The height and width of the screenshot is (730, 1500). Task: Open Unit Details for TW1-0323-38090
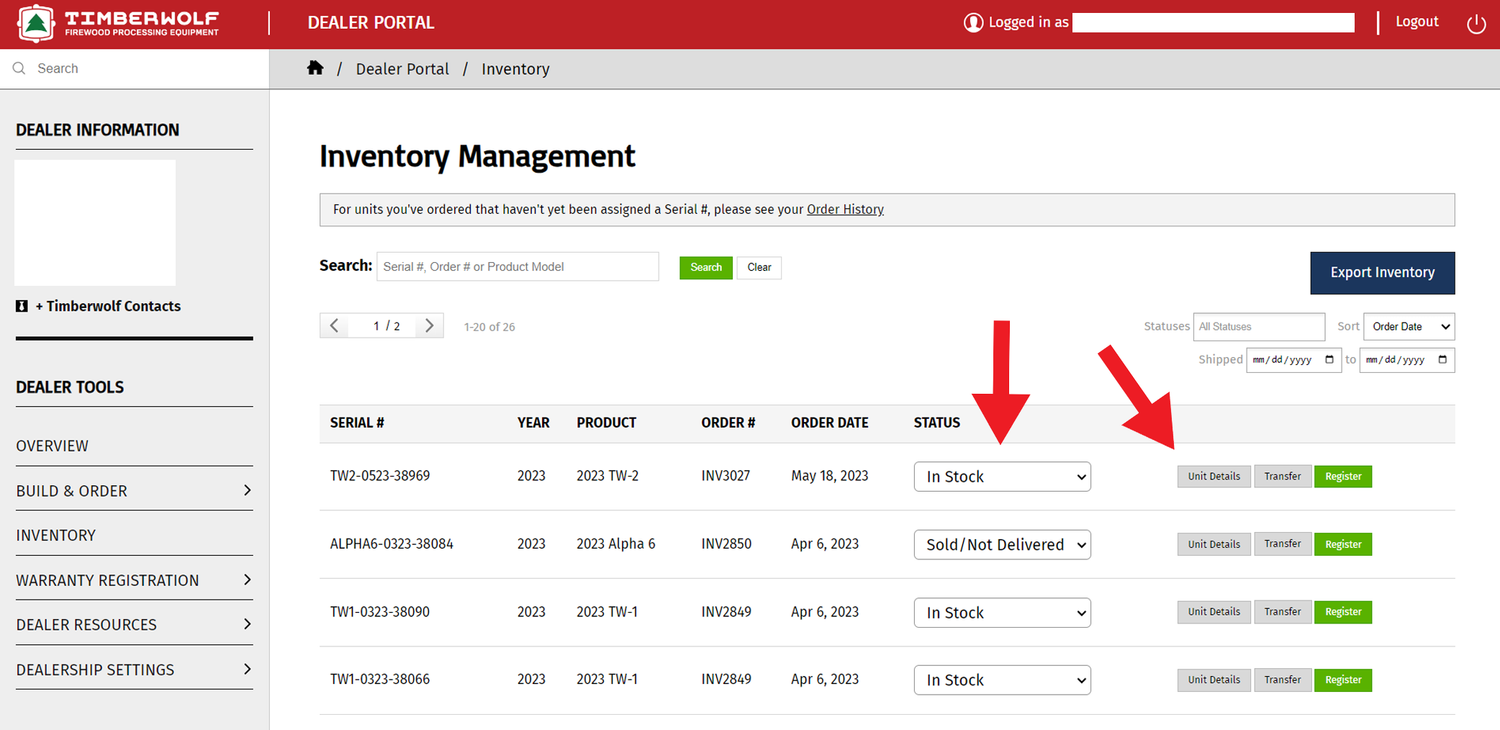1214,611
